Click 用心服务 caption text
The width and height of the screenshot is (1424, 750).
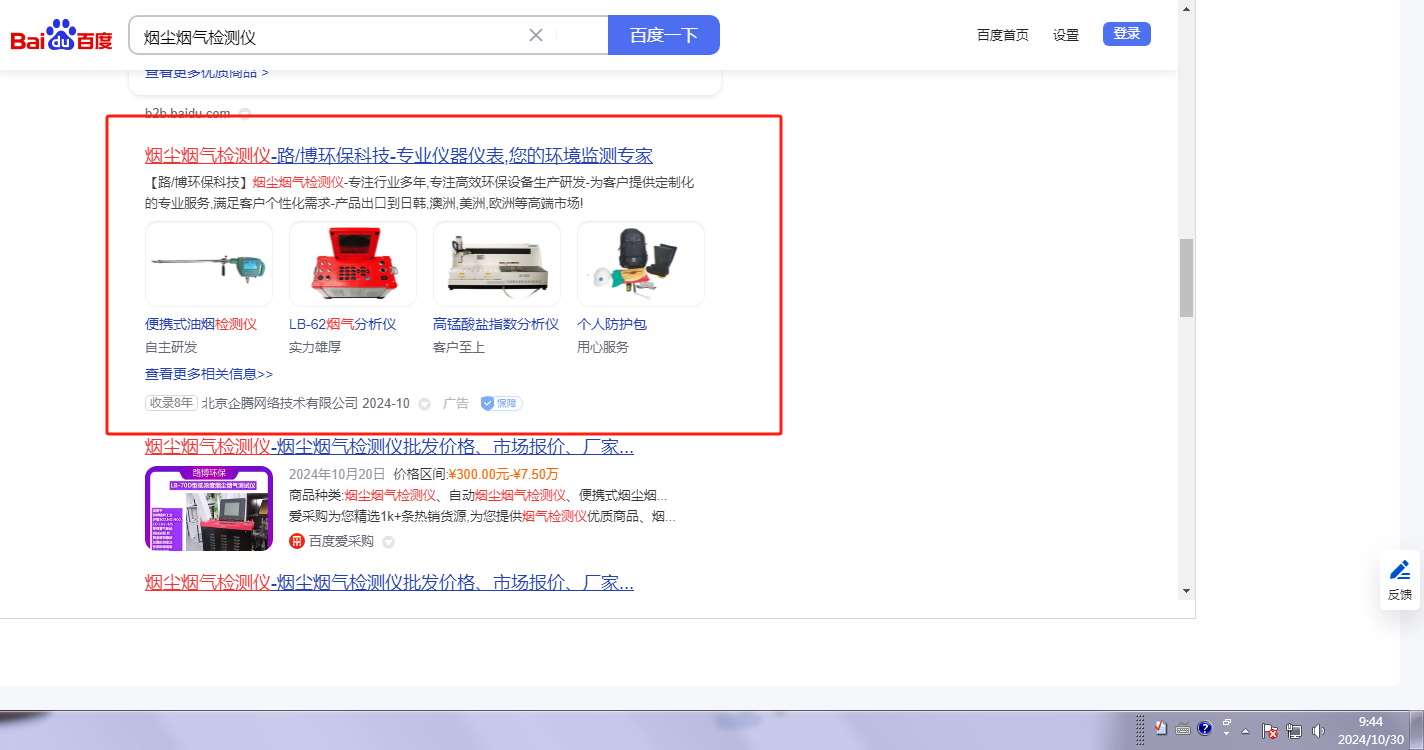tap(603, 347)
